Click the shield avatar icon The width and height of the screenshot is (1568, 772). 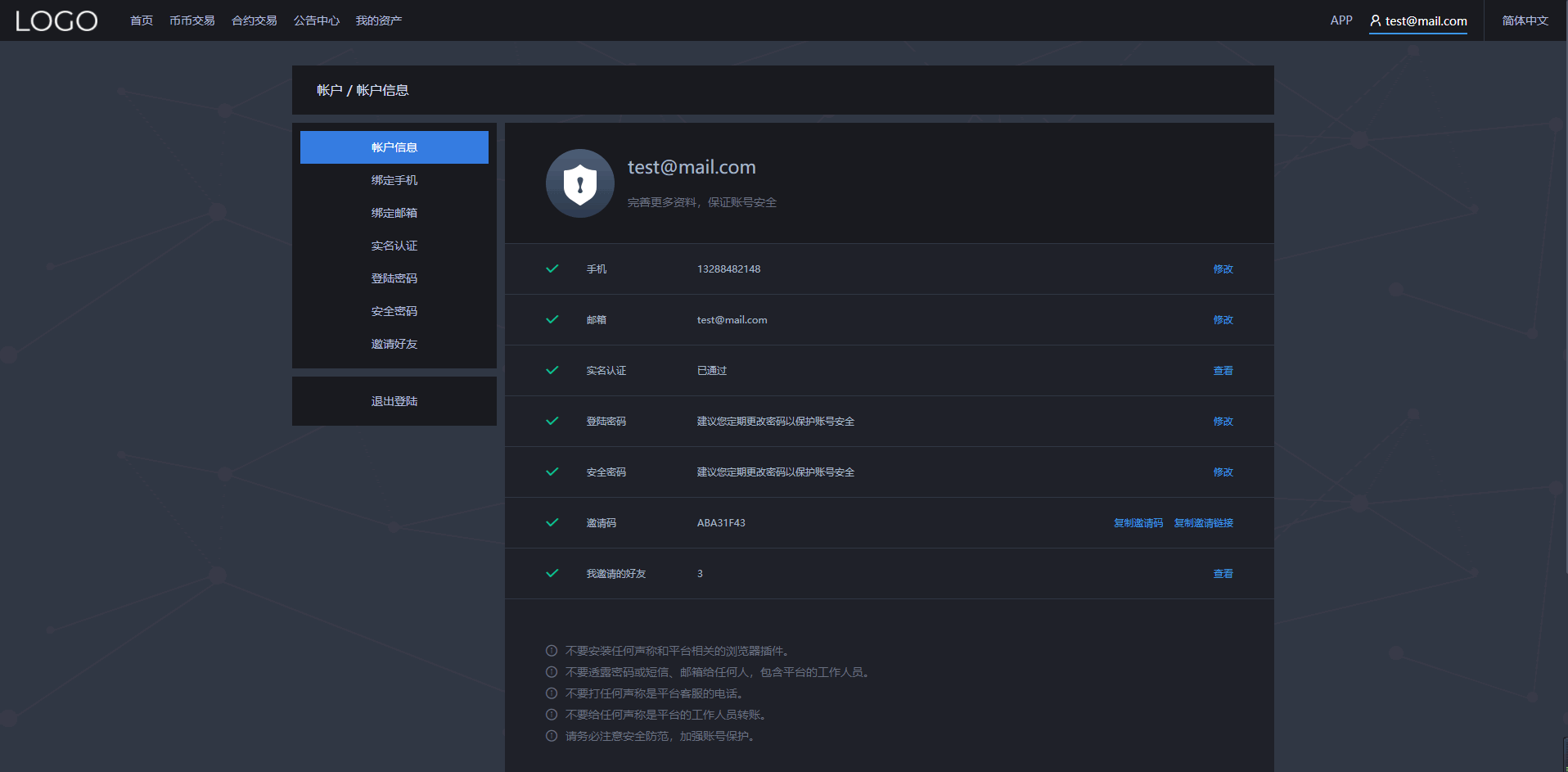click(x=579, y=183)
